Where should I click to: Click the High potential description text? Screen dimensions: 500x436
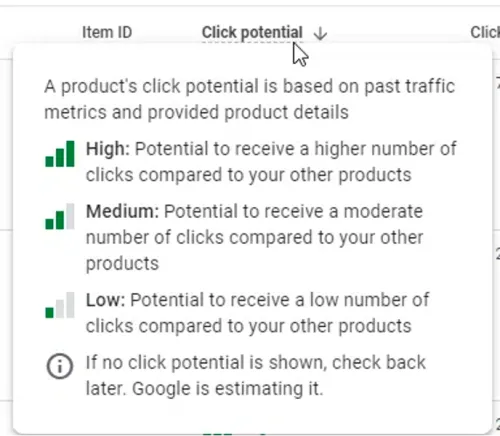click(271, 162)
